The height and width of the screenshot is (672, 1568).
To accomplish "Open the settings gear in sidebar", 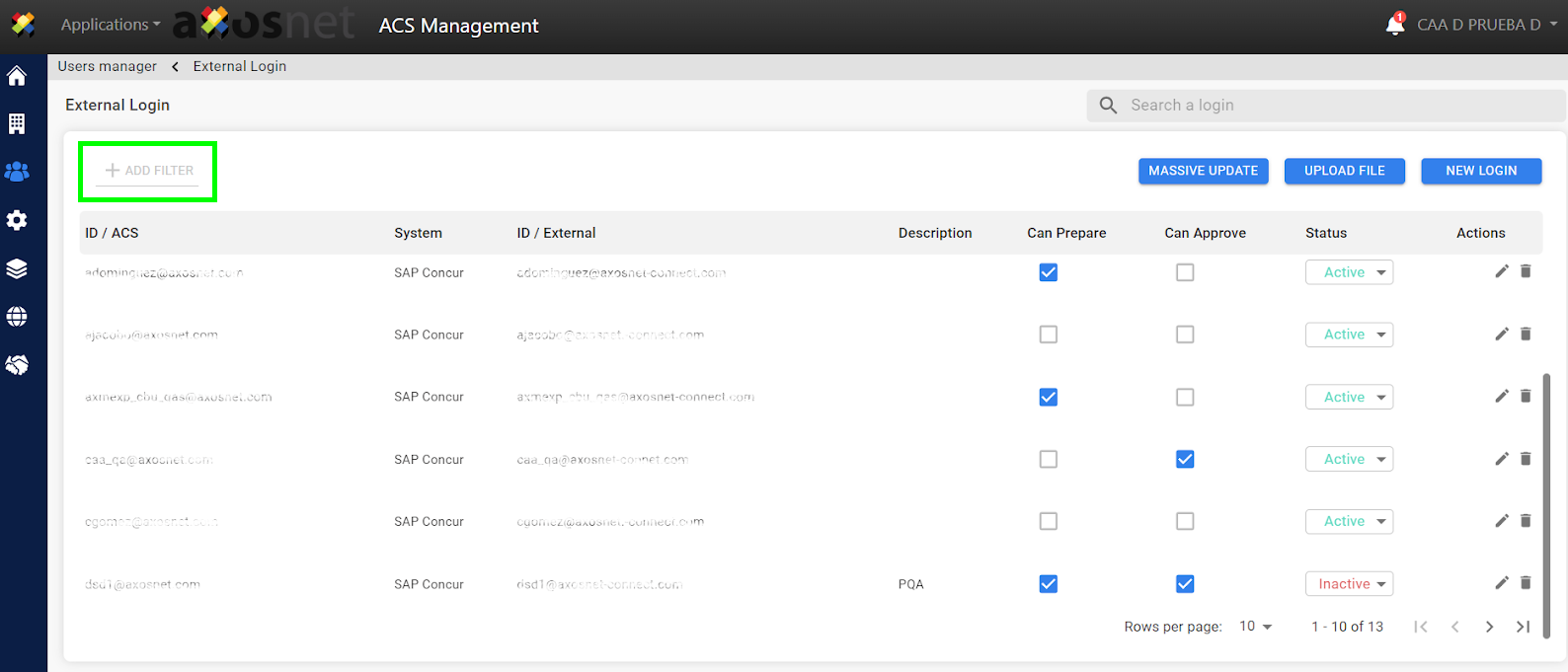I will 17,220.
